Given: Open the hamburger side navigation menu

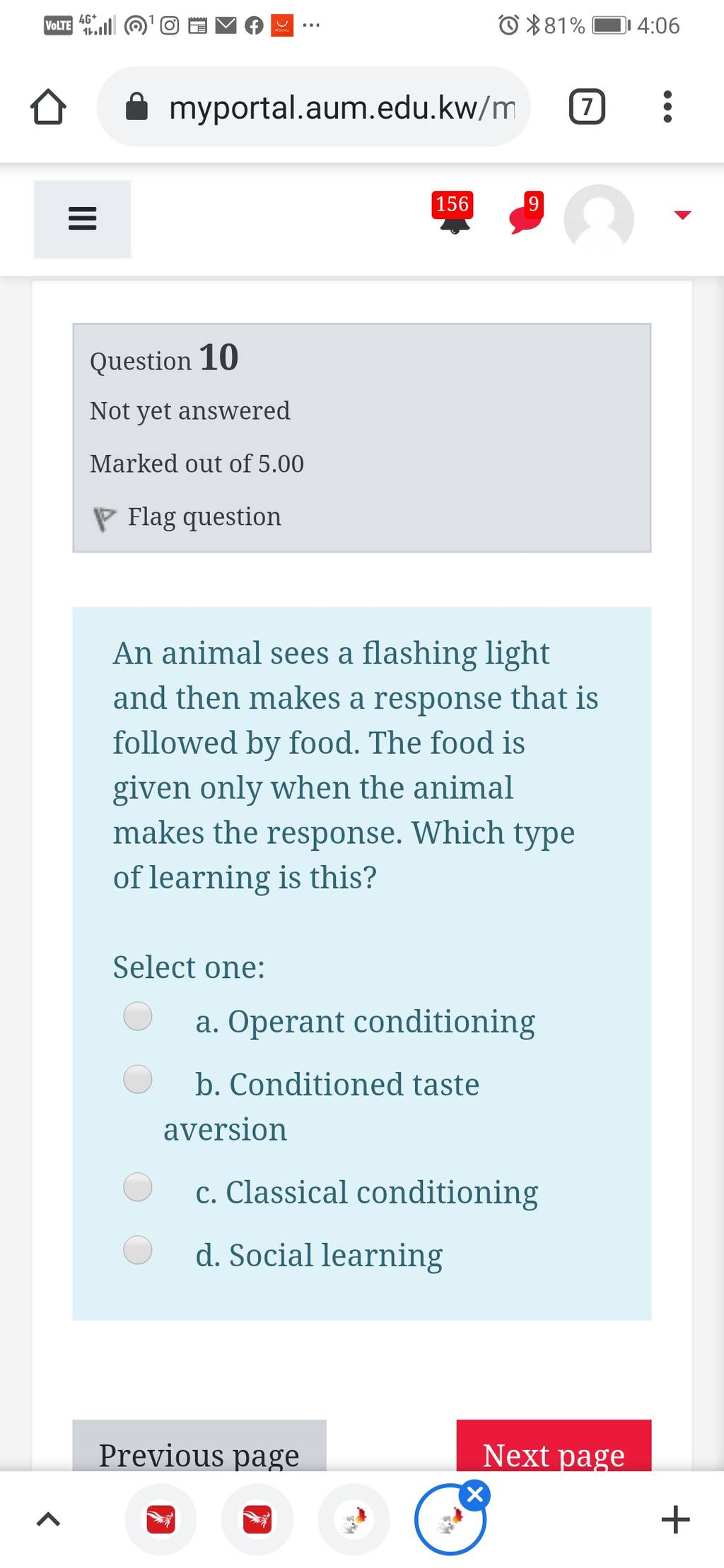Looking at the screenshot, I should pos(82,218).
